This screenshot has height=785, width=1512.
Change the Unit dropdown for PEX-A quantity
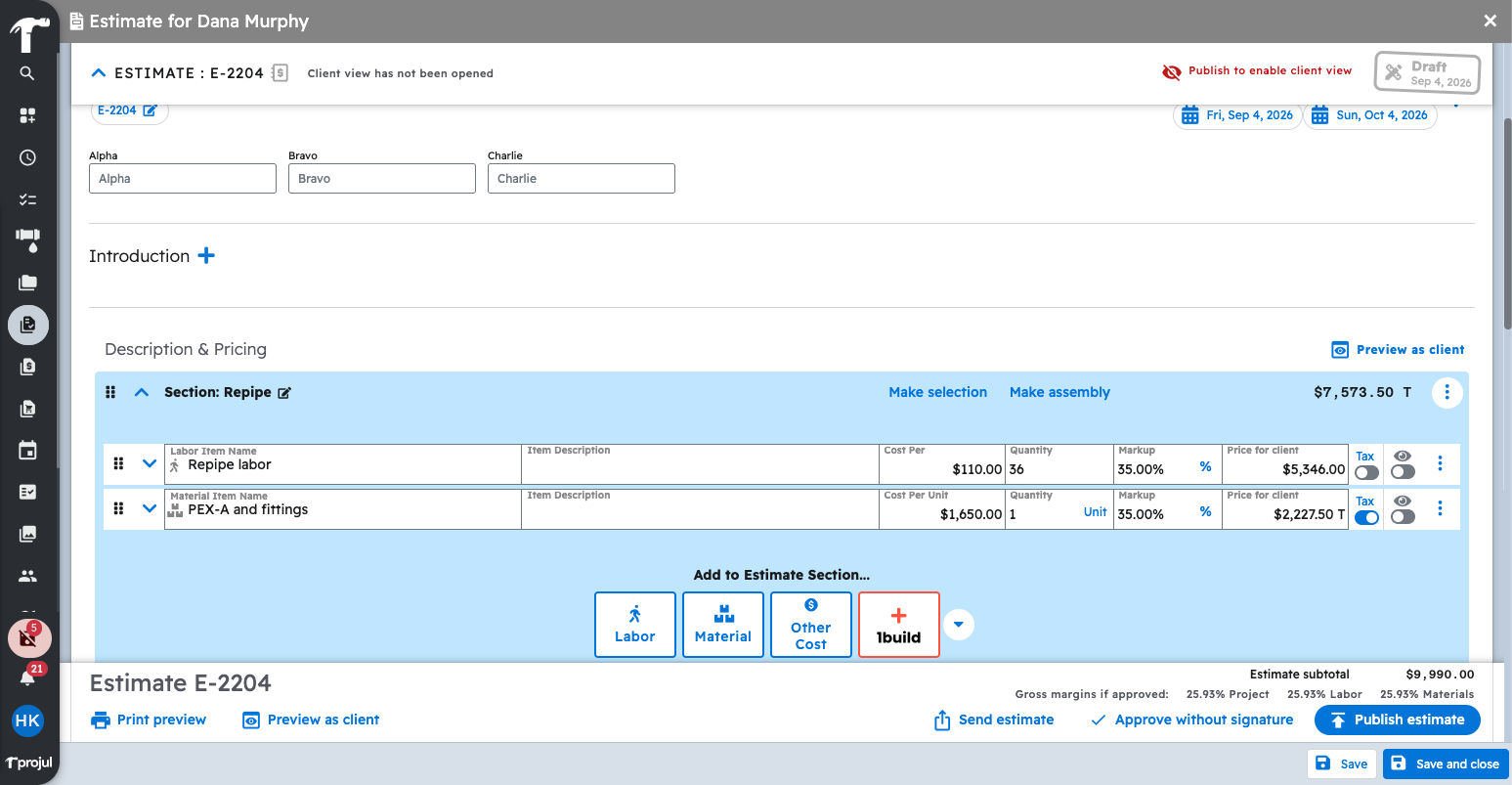coord(1095,512)
